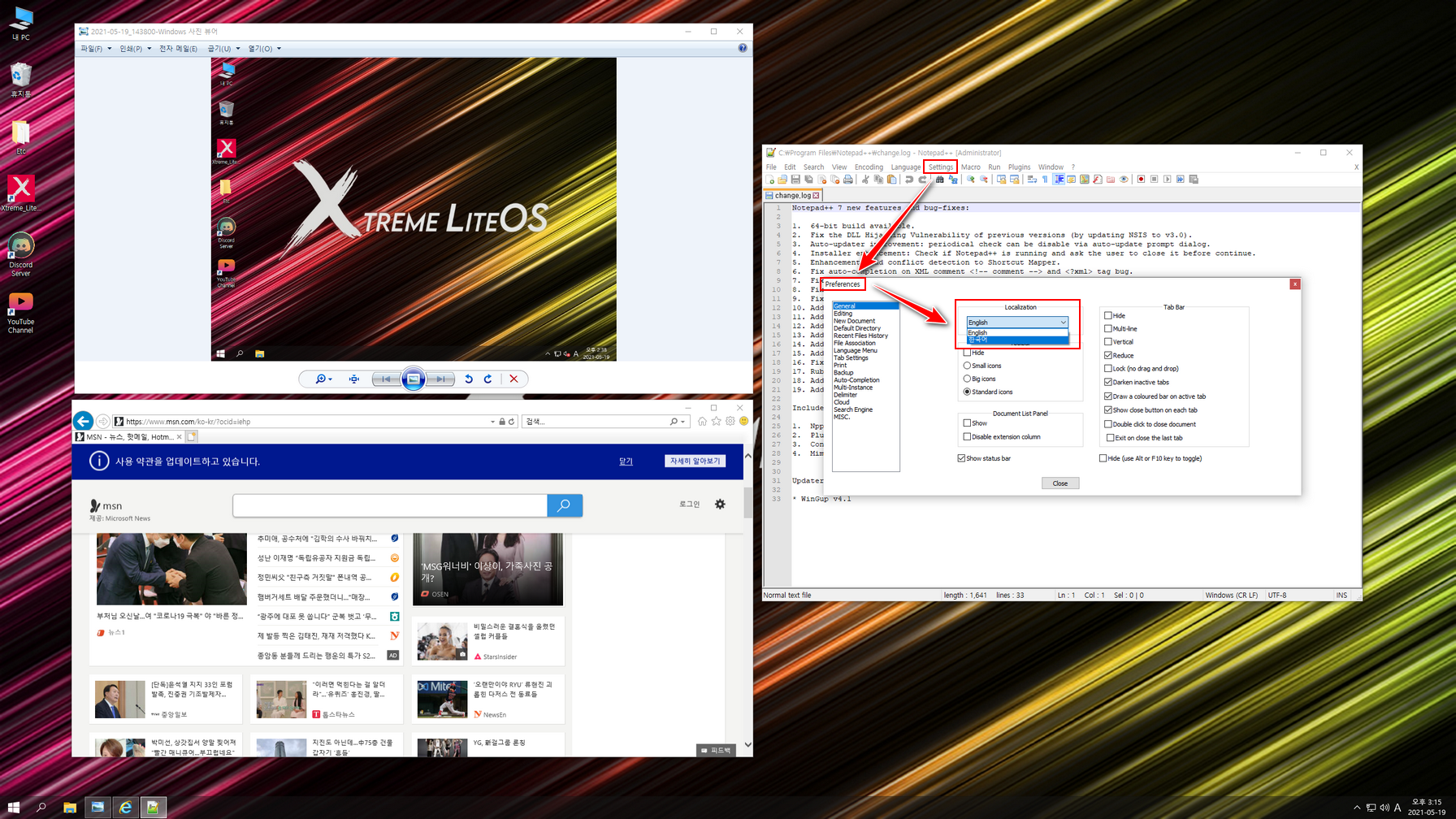
Task: Toggle the Tab Bar Multi-line checkbox
Action: point(1108,328)
